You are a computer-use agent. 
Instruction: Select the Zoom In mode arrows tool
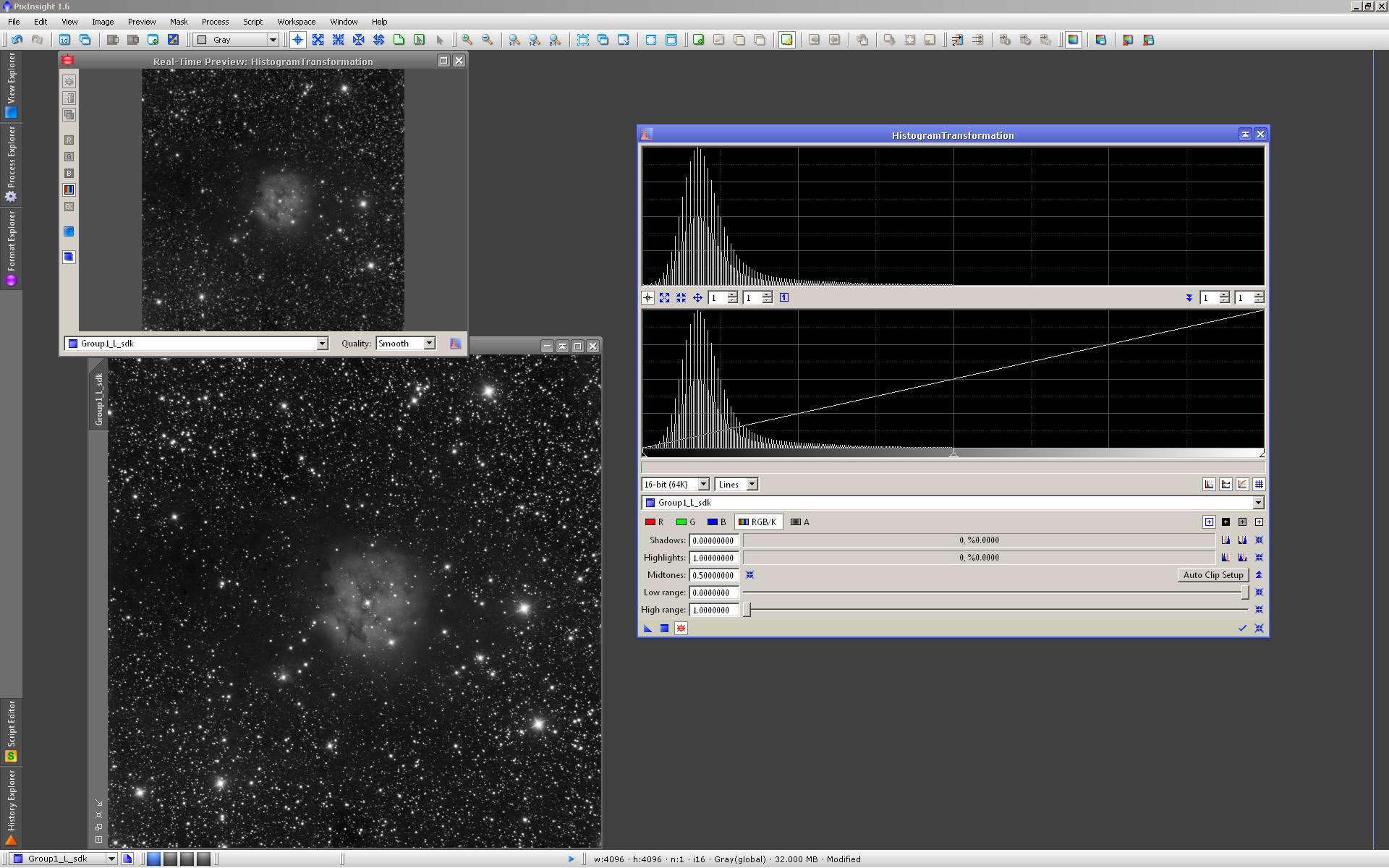(318, 40)
